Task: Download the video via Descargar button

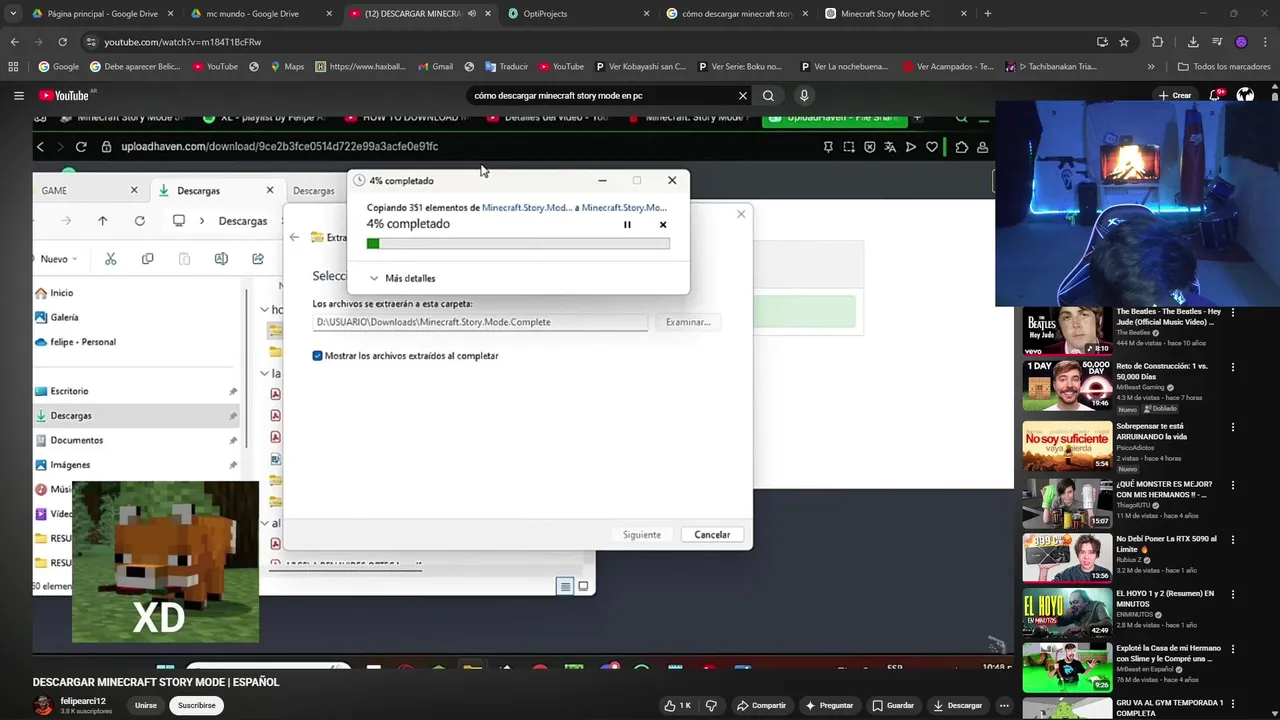Action: (957, 705)
